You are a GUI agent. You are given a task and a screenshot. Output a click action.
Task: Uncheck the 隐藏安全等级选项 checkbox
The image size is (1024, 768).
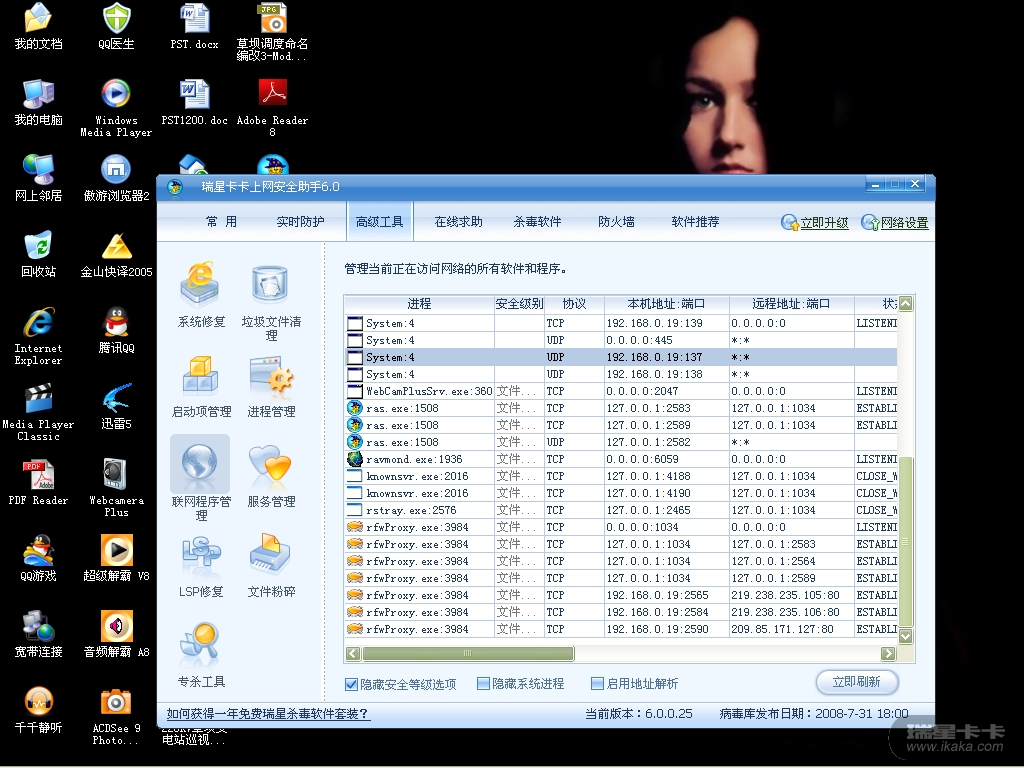[352, 684]
